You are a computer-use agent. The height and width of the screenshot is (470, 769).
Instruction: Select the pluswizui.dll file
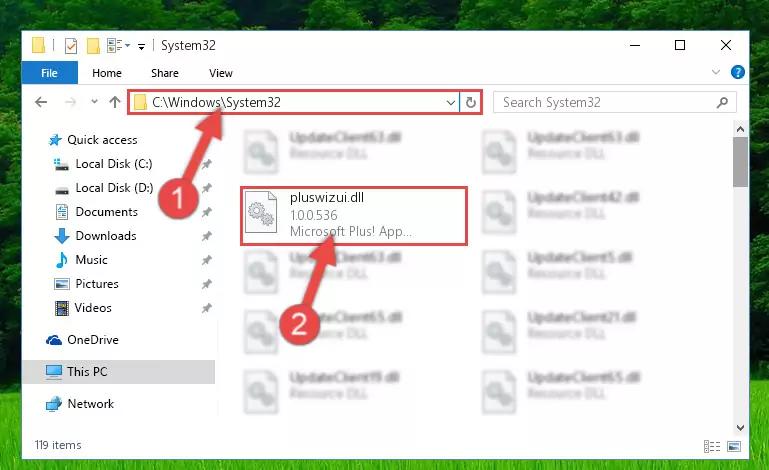point(354,216)
